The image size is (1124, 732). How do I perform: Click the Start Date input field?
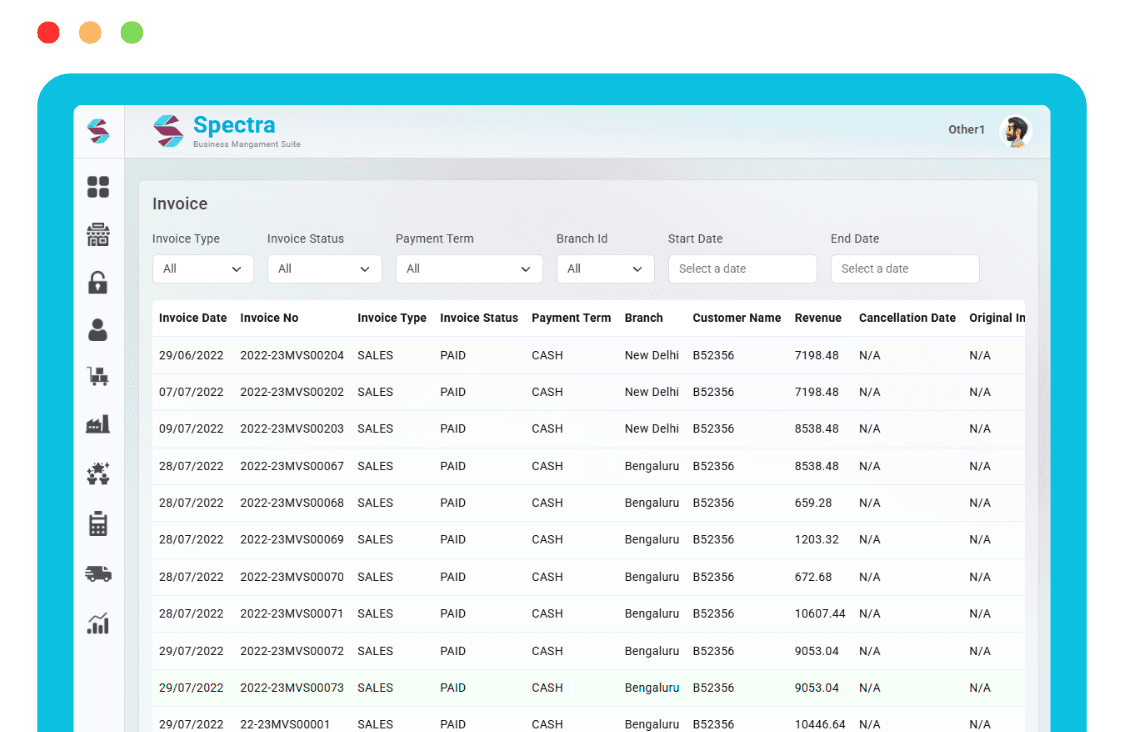[742, 269]
